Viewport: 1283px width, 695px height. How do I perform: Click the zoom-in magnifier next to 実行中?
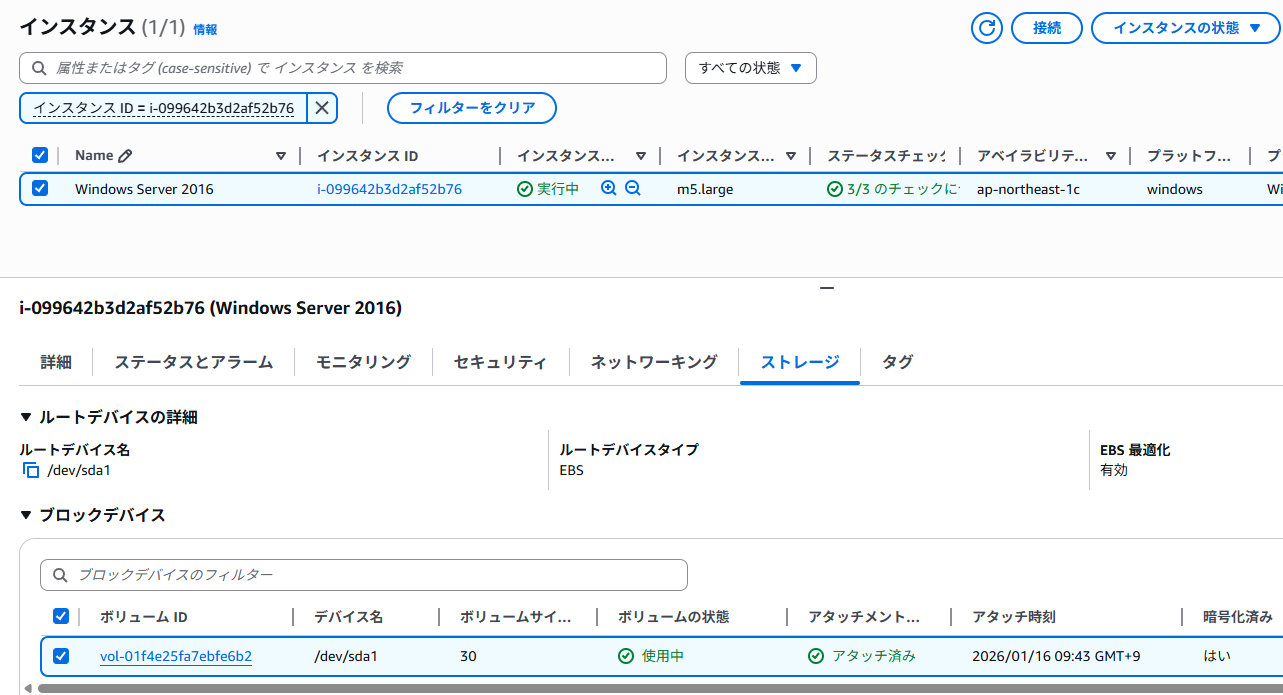tap(608, 188)
